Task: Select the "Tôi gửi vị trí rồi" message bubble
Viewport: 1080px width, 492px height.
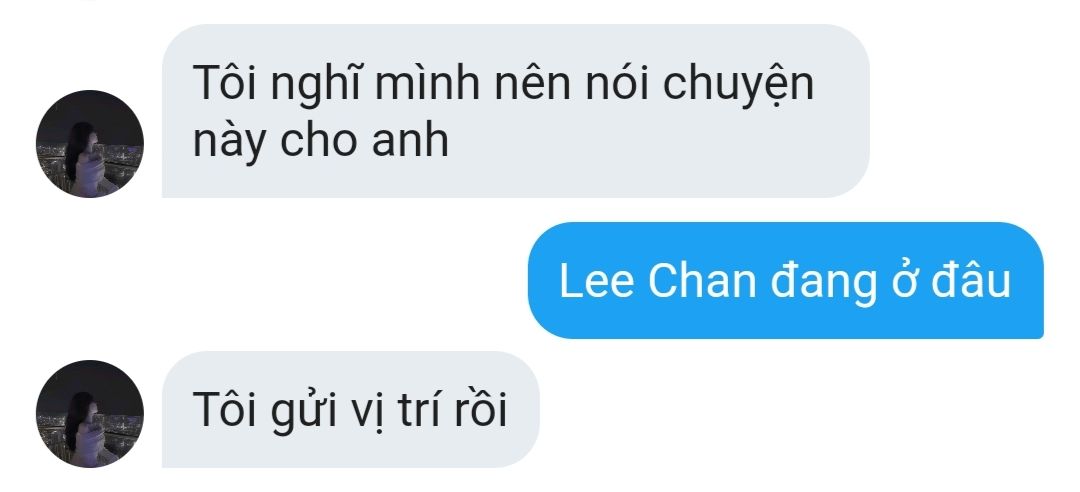Action: click(x=351, y=409)
